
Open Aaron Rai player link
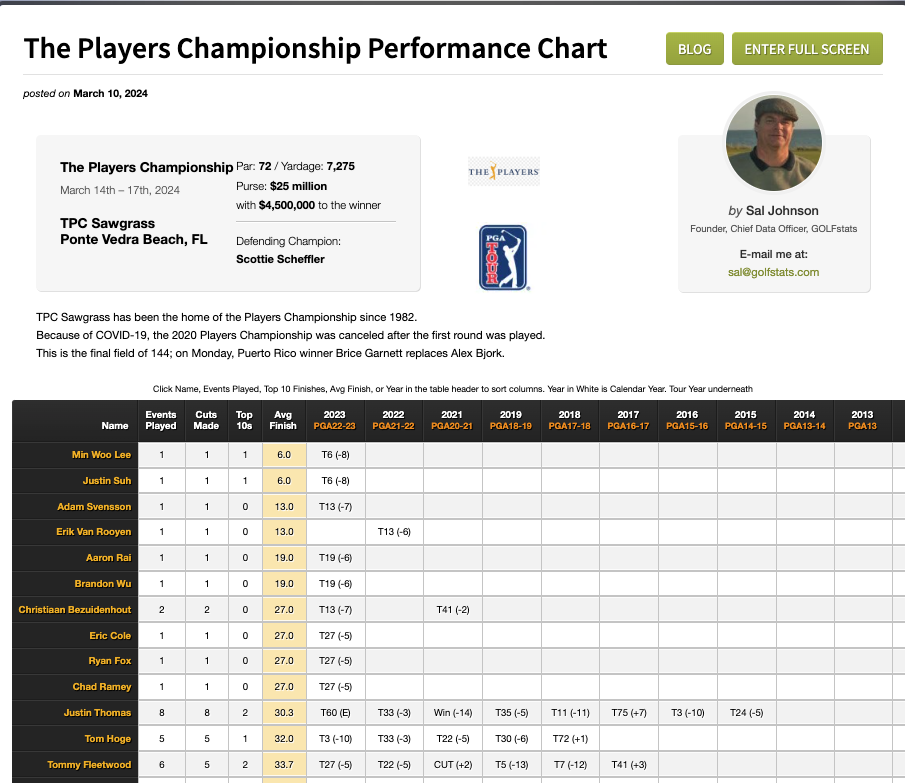[x=109, y=557]
